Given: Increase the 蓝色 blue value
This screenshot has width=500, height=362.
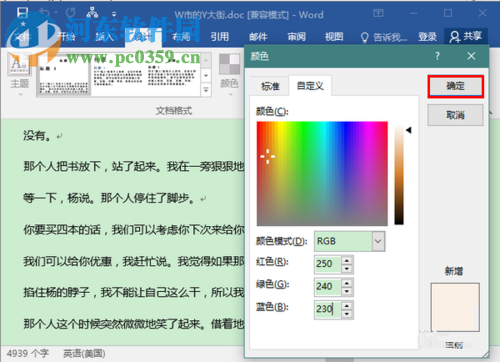Looking at the screenshot, I should pos(347,306).
